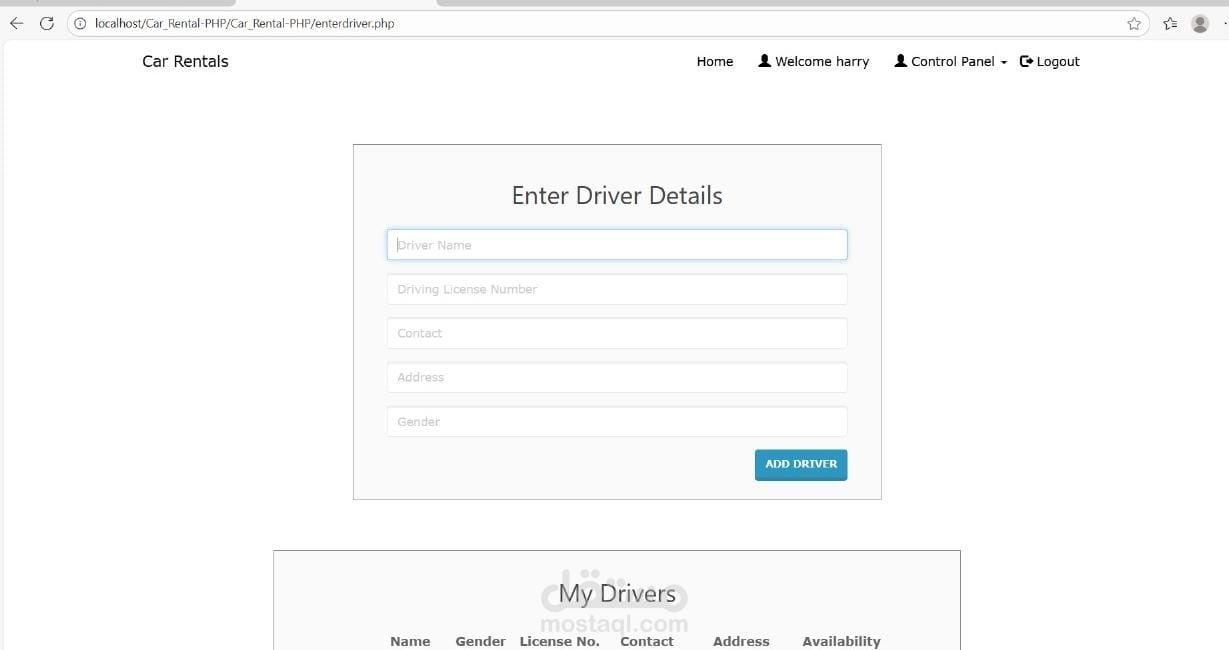View site information icon in address bar
Image resolution: width=1229 pixels, height=650 pixels.
(81, 23)
